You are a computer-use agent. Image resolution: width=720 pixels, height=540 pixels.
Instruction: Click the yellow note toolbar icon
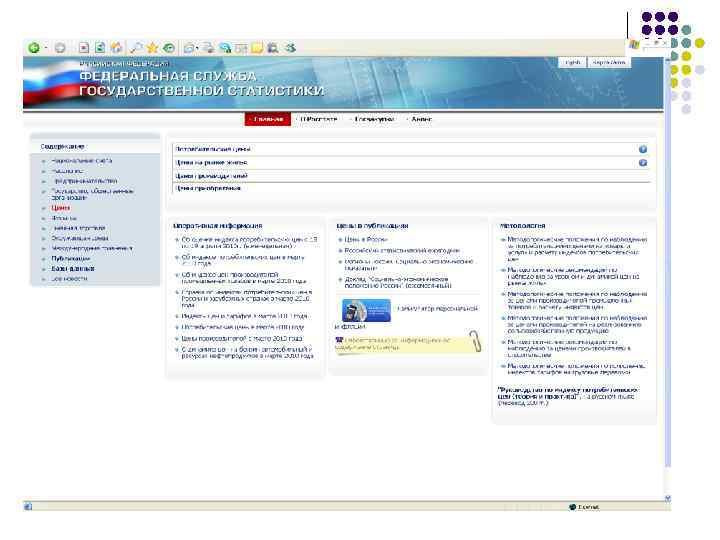point(257,48)
